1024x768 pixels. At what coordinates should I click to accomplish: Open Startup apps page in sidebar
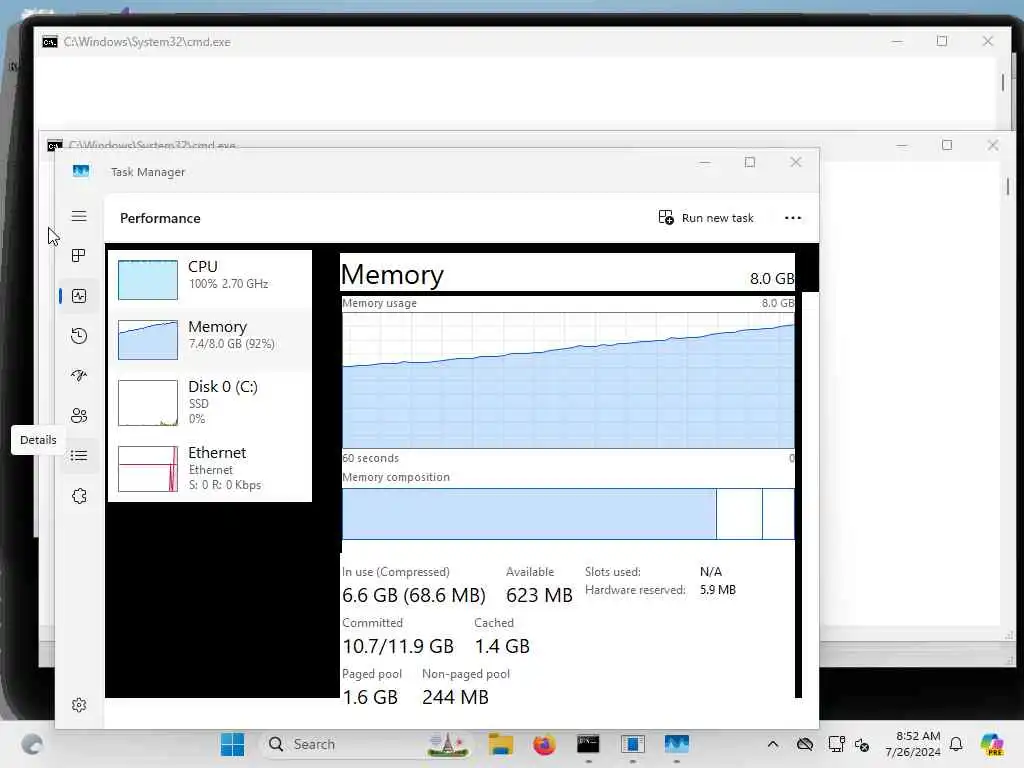click(x=79, y=376)
